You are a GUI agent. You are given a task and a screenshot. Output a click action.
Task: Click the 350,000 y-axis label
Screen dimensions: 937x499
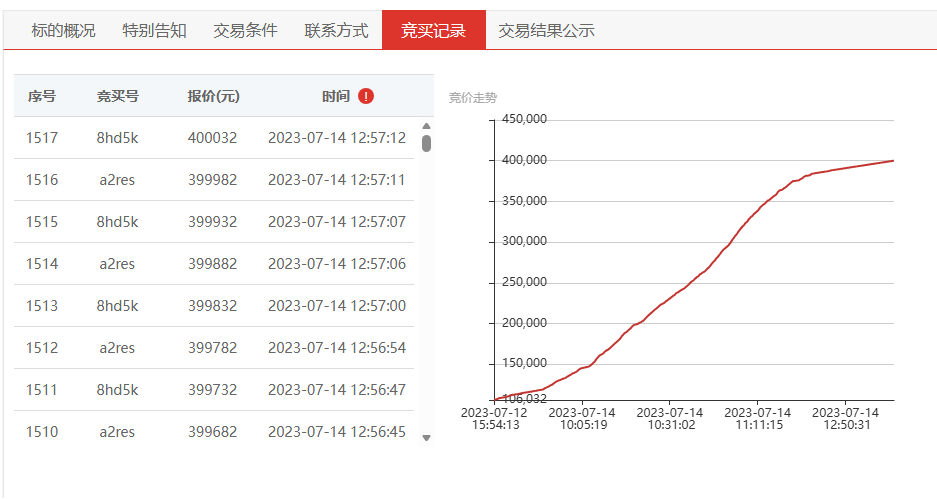pyautogui.click(x=524, y=201)
